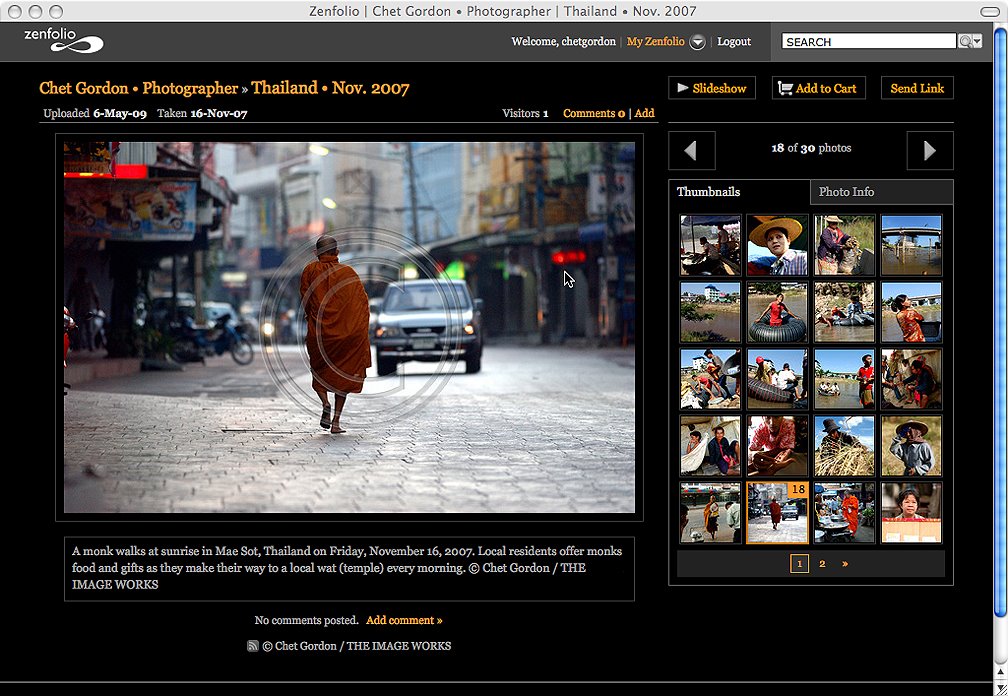Viewport: 1008px width, 696px height.
Task: Click the Add to Cart shopping cart icon
Action: (x=785, y=88)
